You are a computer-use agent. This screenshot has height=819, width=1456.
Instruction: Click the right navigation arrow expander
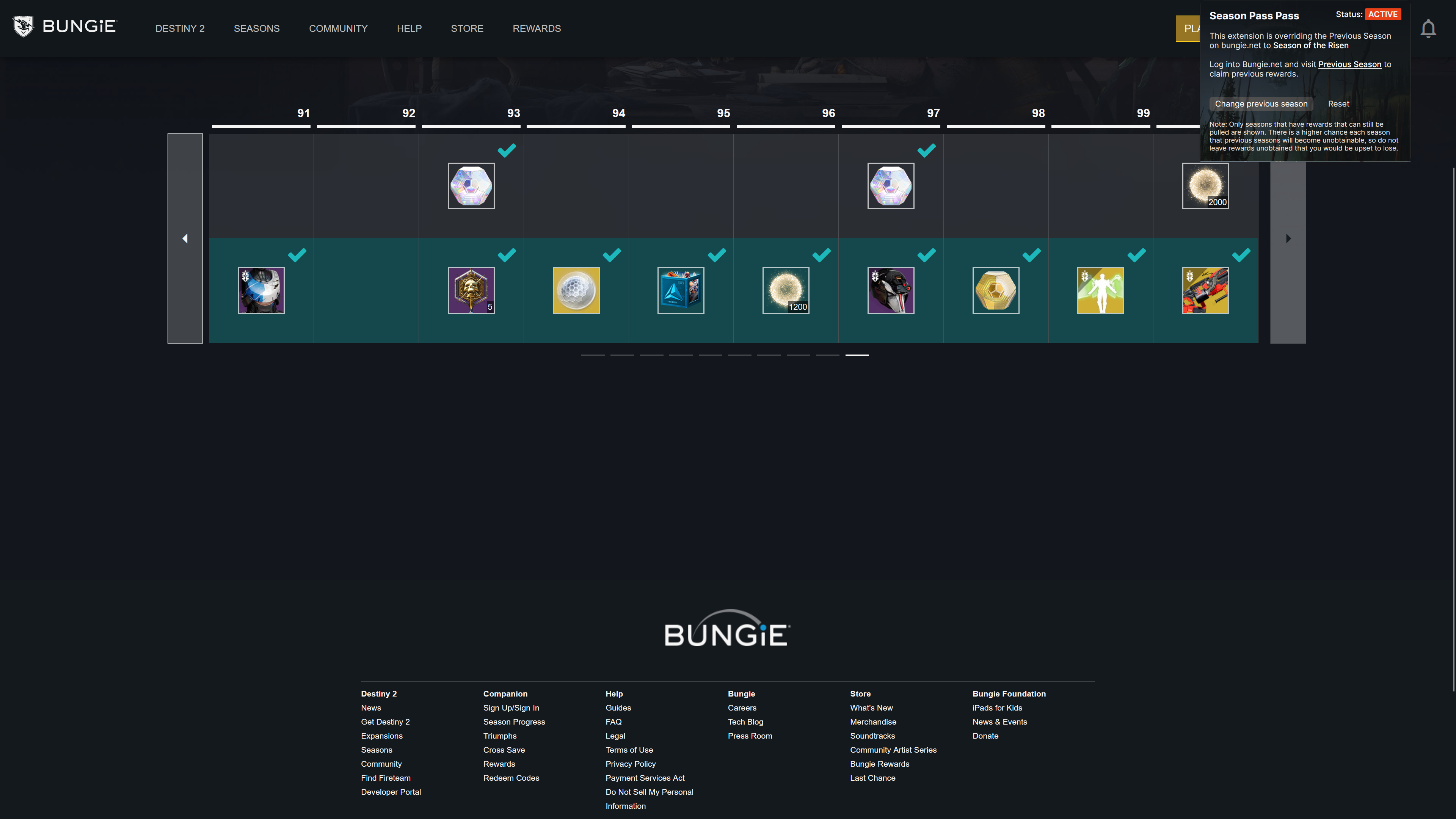point(1288,238)
